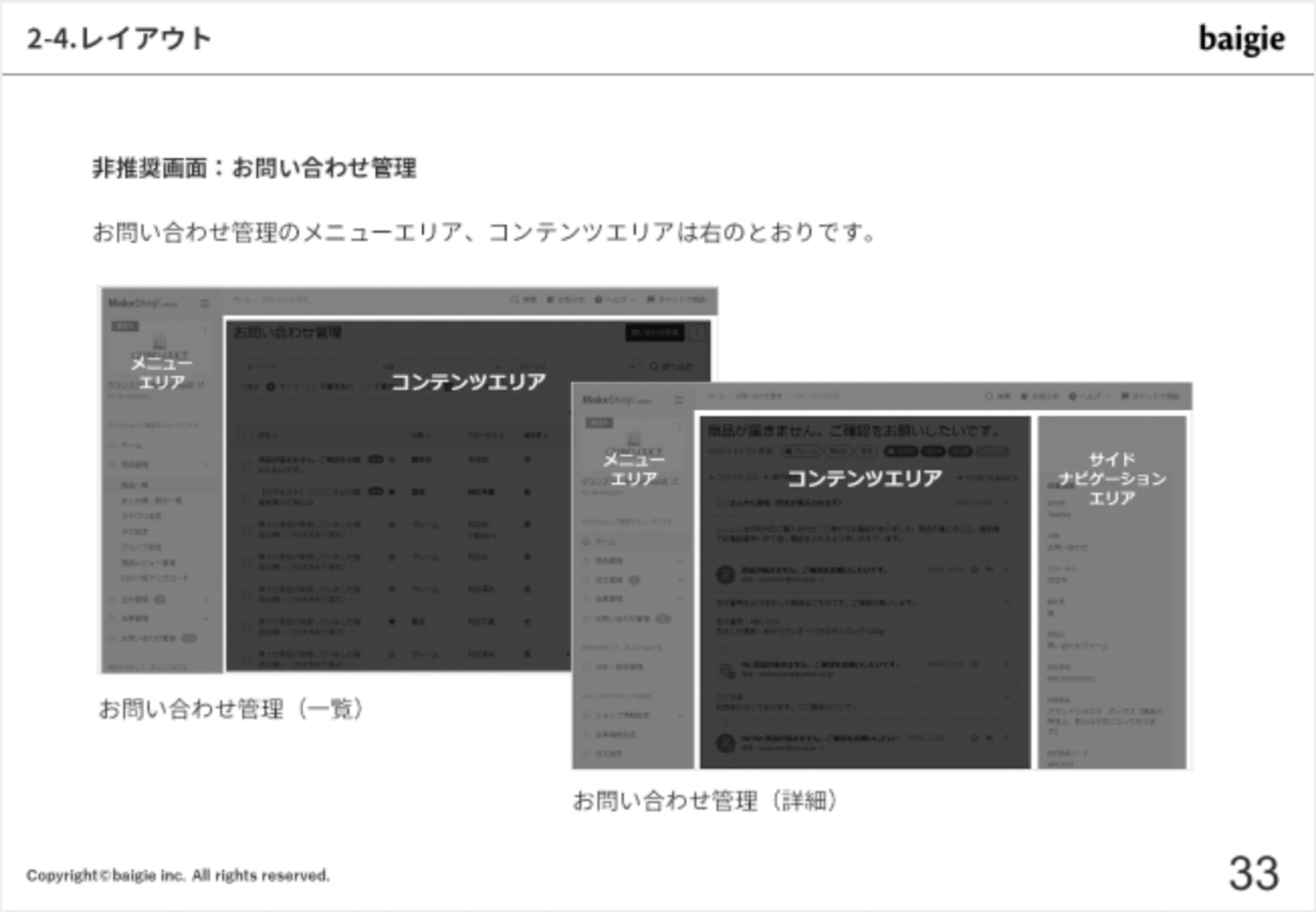
Task: Click the page number 33
Action: [1253, 873]
